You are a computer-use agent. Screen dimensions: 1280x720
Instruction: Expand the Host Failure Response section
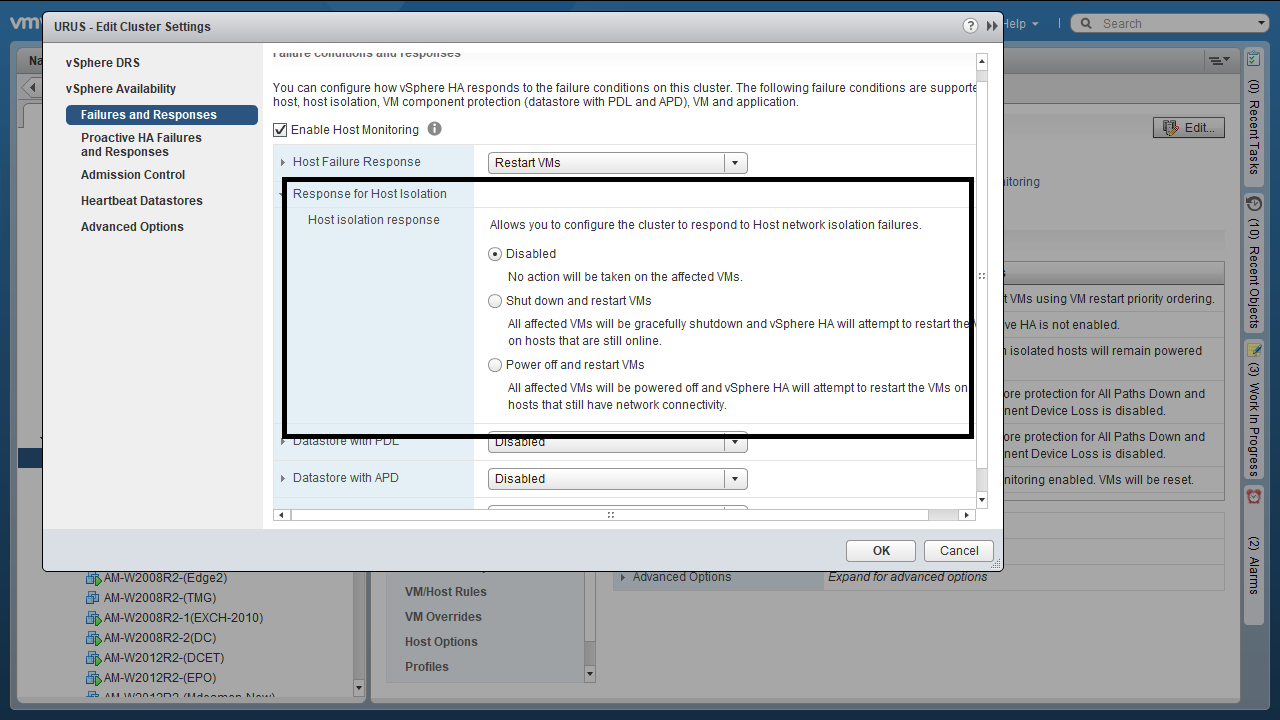click(x=283, y=162)
